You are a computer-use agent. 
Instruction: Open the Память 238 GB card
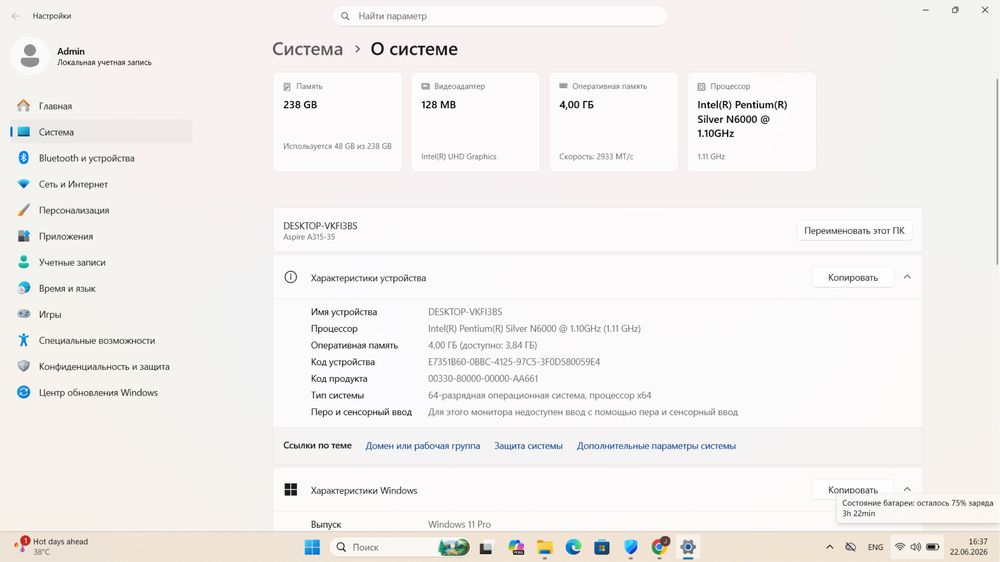[x=337, y=122]
